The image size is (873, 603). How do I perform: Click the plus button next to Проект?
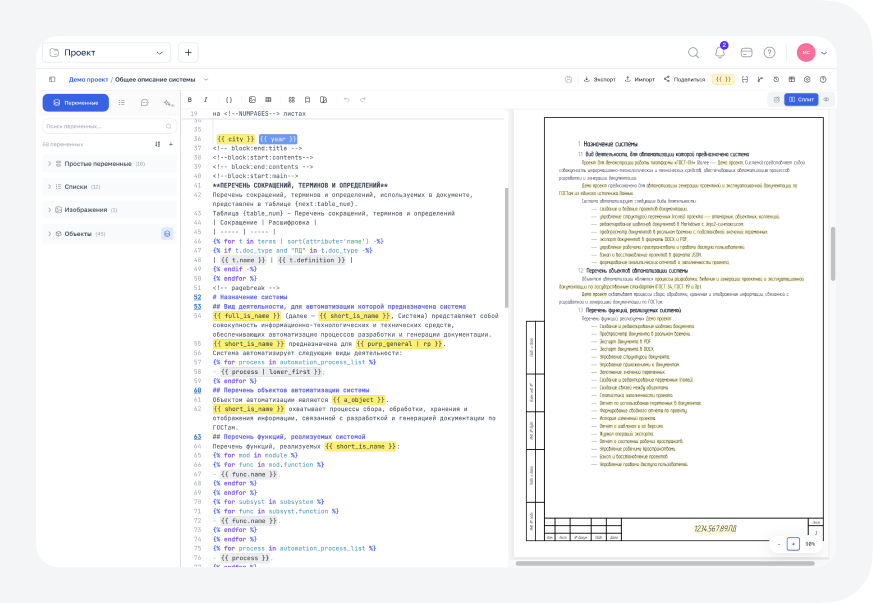188,53
